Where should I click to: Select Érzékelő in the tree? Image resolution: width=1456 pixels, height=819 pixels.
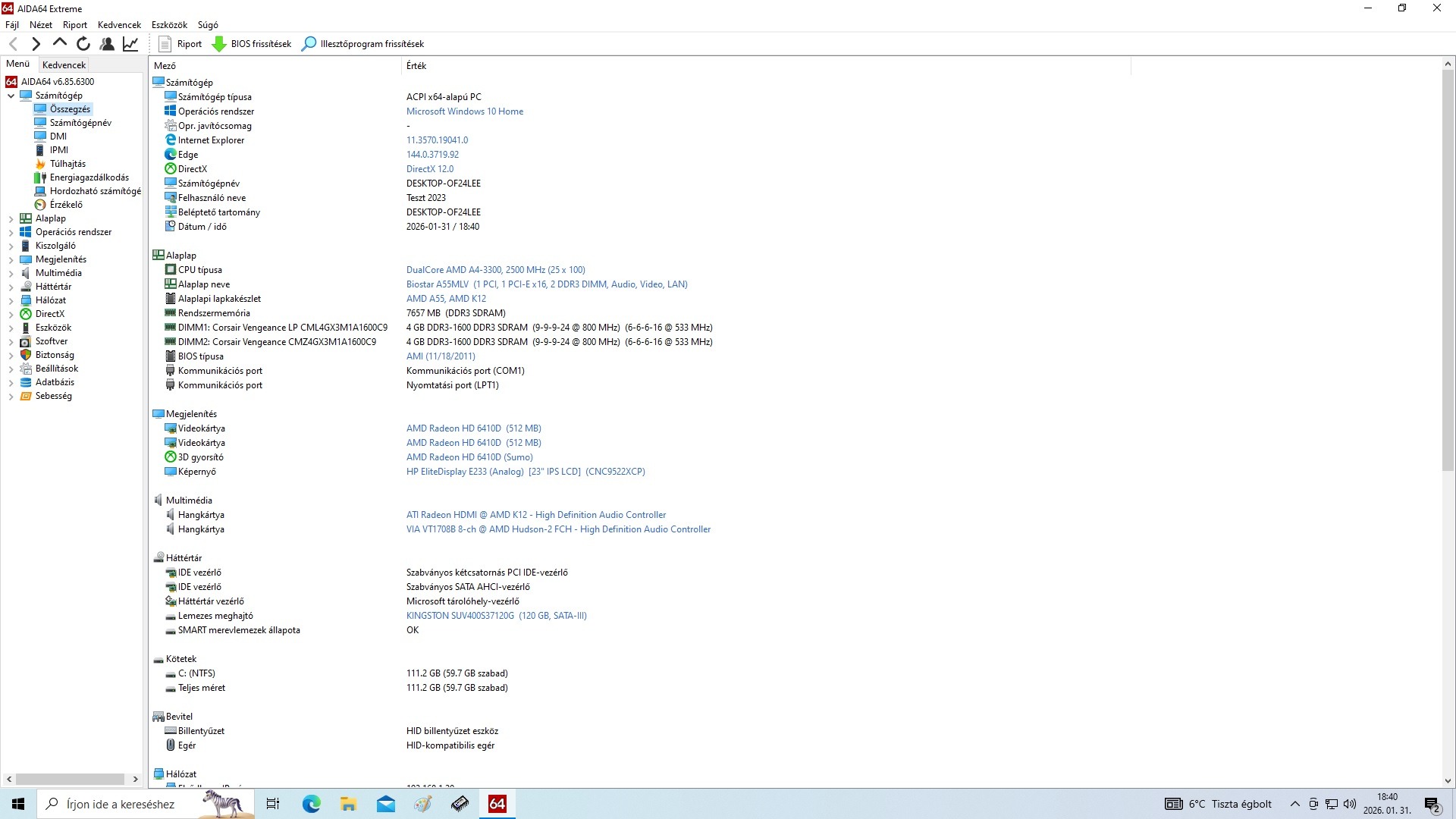coord(66,205)
